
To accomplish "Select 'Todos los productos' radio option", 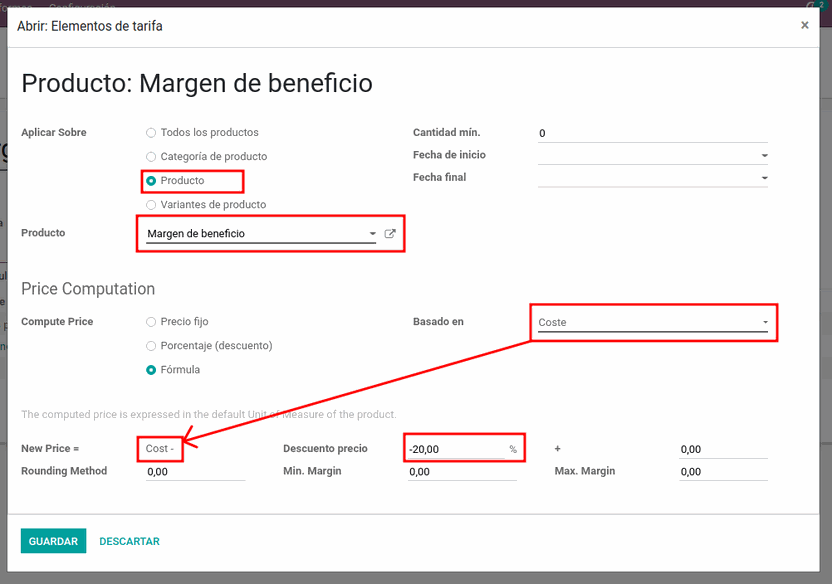I will tap(151, 133).
